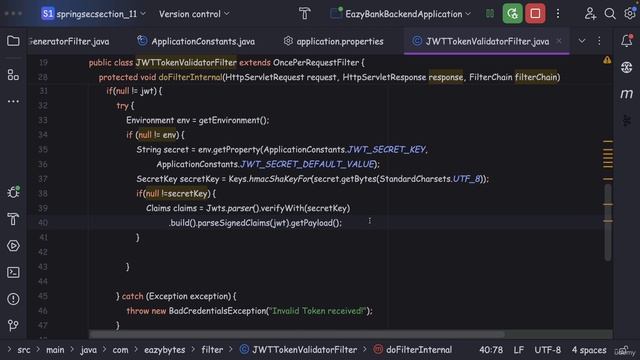Stop the running application with red button
Viewport: 640px width, 360px height.
tap(535, 14)
